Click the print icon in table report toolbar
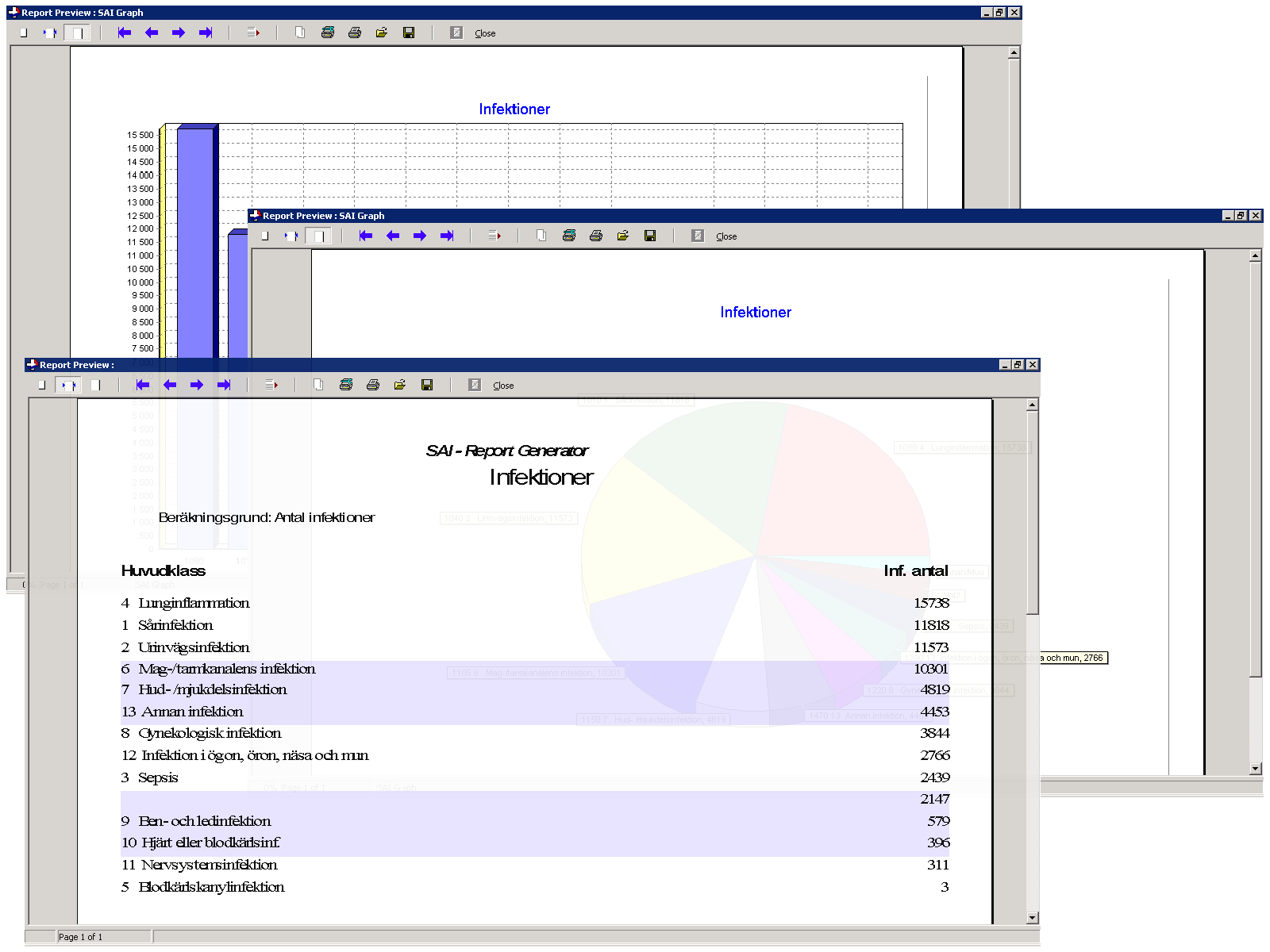The image size is (1270, 952). click(x=373, y=385)
